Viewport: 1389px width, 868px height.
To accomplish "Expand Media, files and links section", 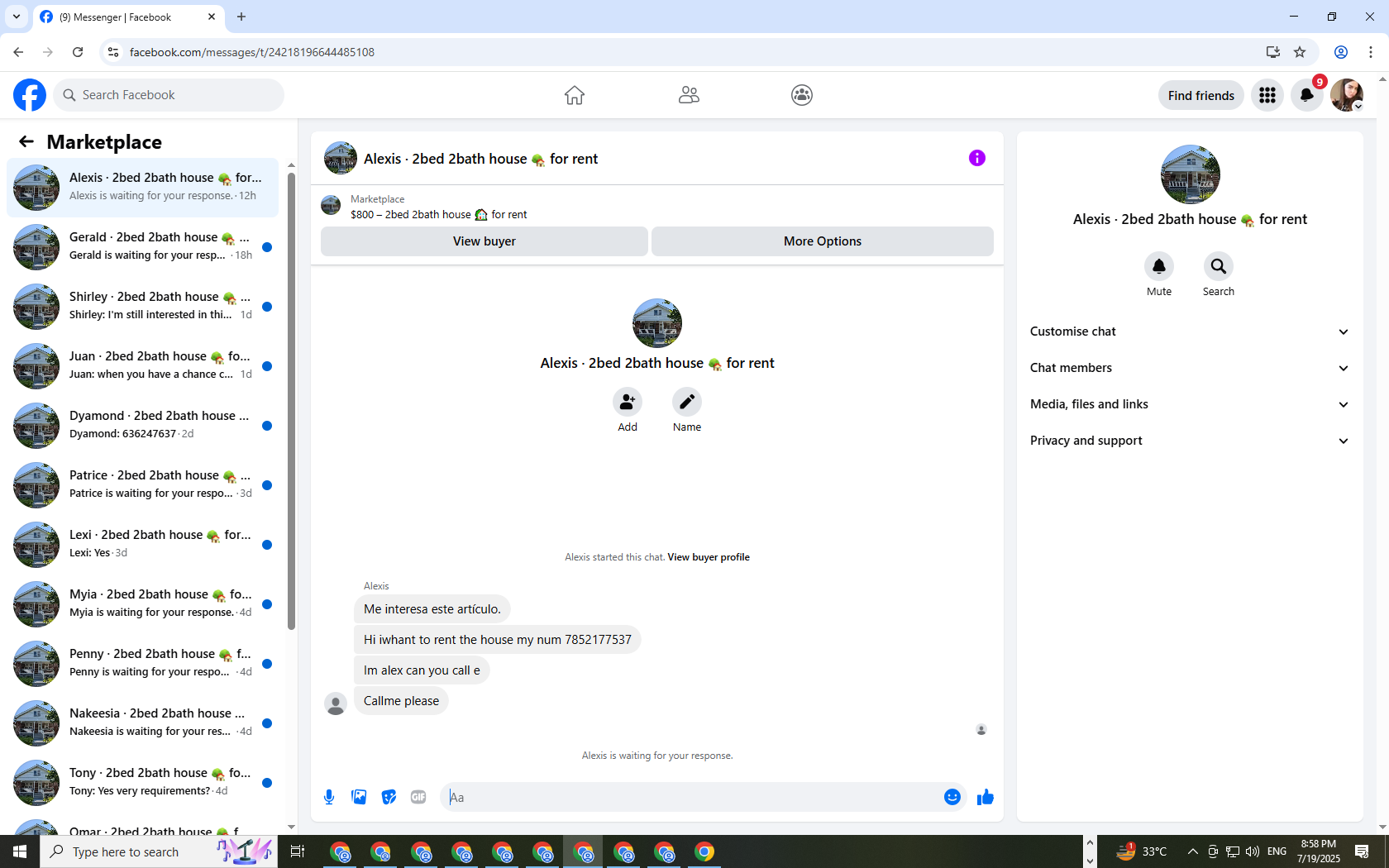I will pyautogui.click(x=1190, y=404).
